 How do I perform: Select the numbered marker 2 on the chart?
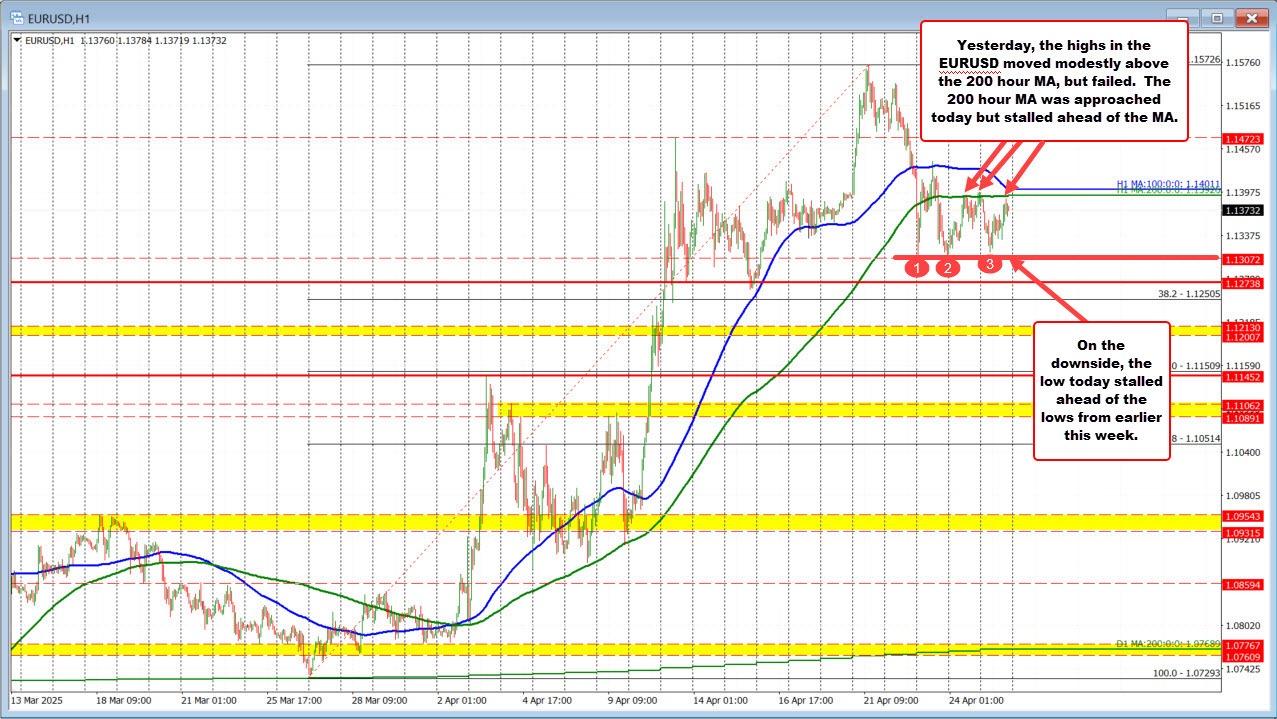[x=946, y=268]
